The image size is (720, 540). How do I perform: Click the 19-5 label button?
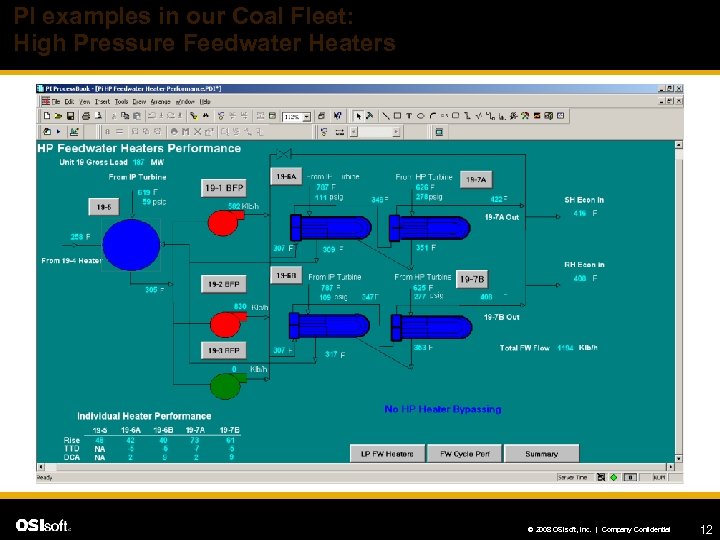pos(104,207)
